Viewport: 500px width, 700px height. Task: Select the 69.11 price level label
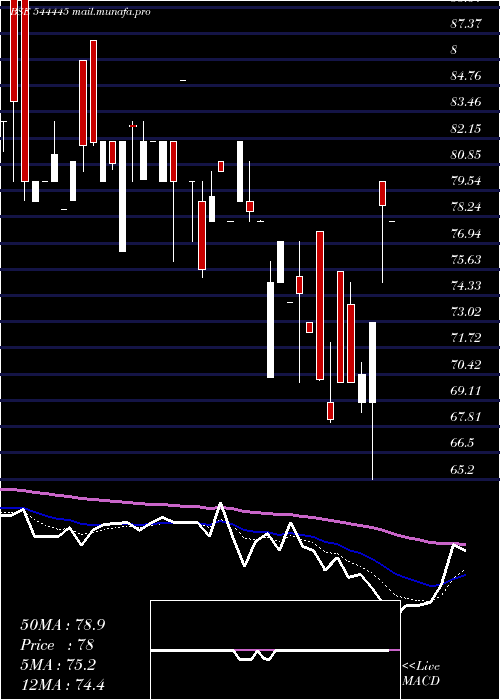[x=466, y=391]
